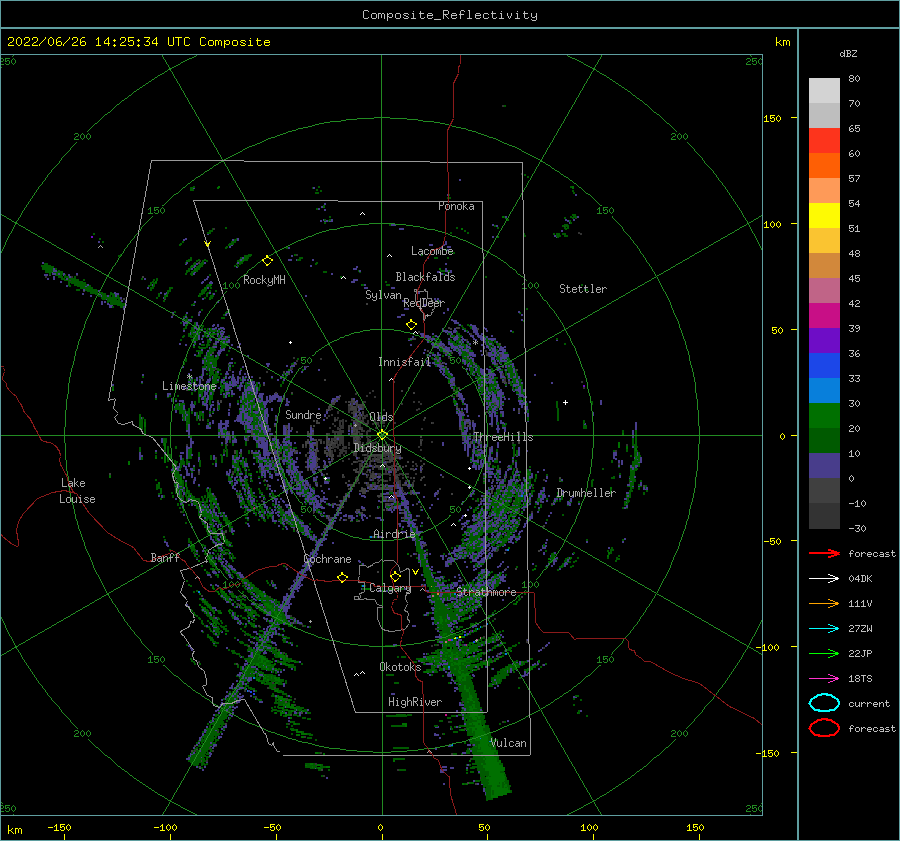The width and height of the screenshot is (900, 841).
Task: Click the Ponoka label
Action: pos(456,206)
